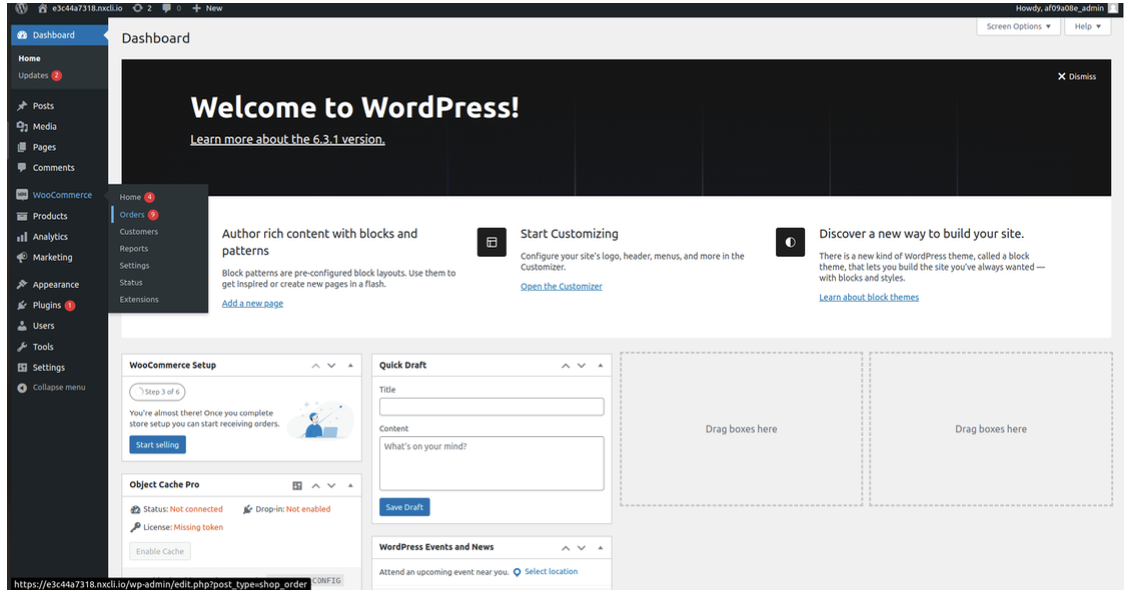The height and width of the screenshot is (590, 1126).
Task: Open Updates under Dashboard menu
Action: pyautogui.click(x=33, y=75)
